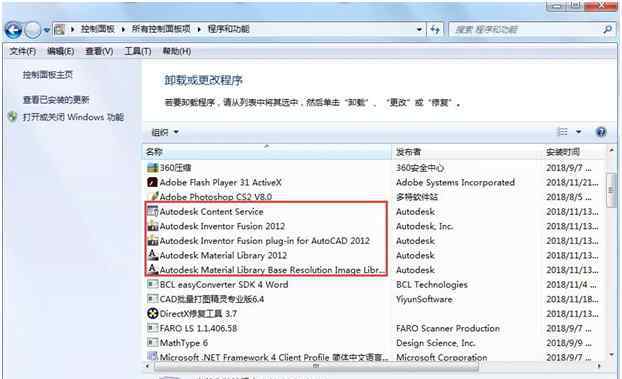The height and width of the screenshot is (379, 622).
Task: Expand the address bar history dropdown arrow
Action: (419, 29)
